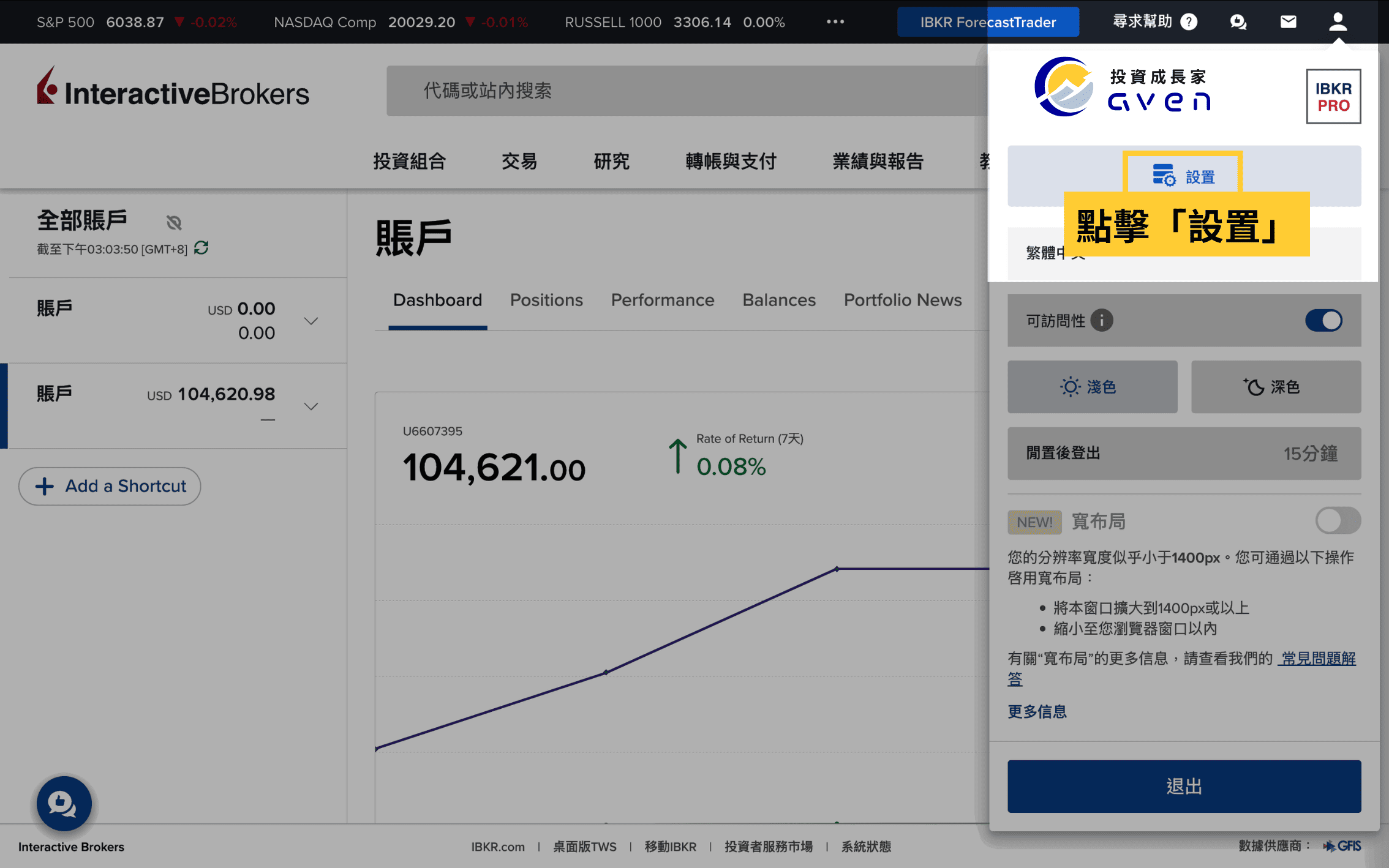Image resolution: width=1389 pixels, height=868 pixels.
Task: Click Add a Shortcut button
Action: (x=110, y=486)
